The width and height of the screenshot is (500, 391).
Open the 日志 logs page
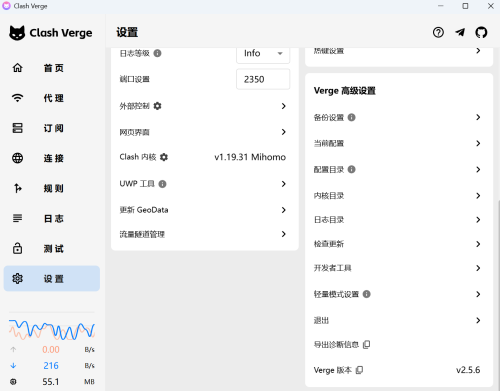click(x=52, y=218)
